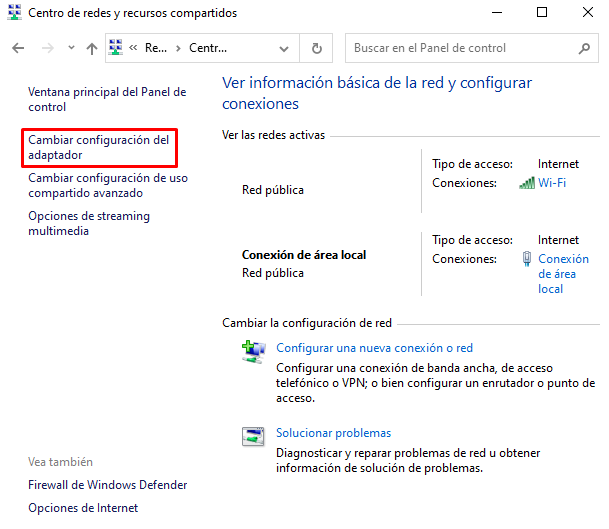Image resolution: width=609 pixels, height=529 pixels.
Task: Open Opciones de Internet link
Action: pyautogui.click(x=83, y=508)
